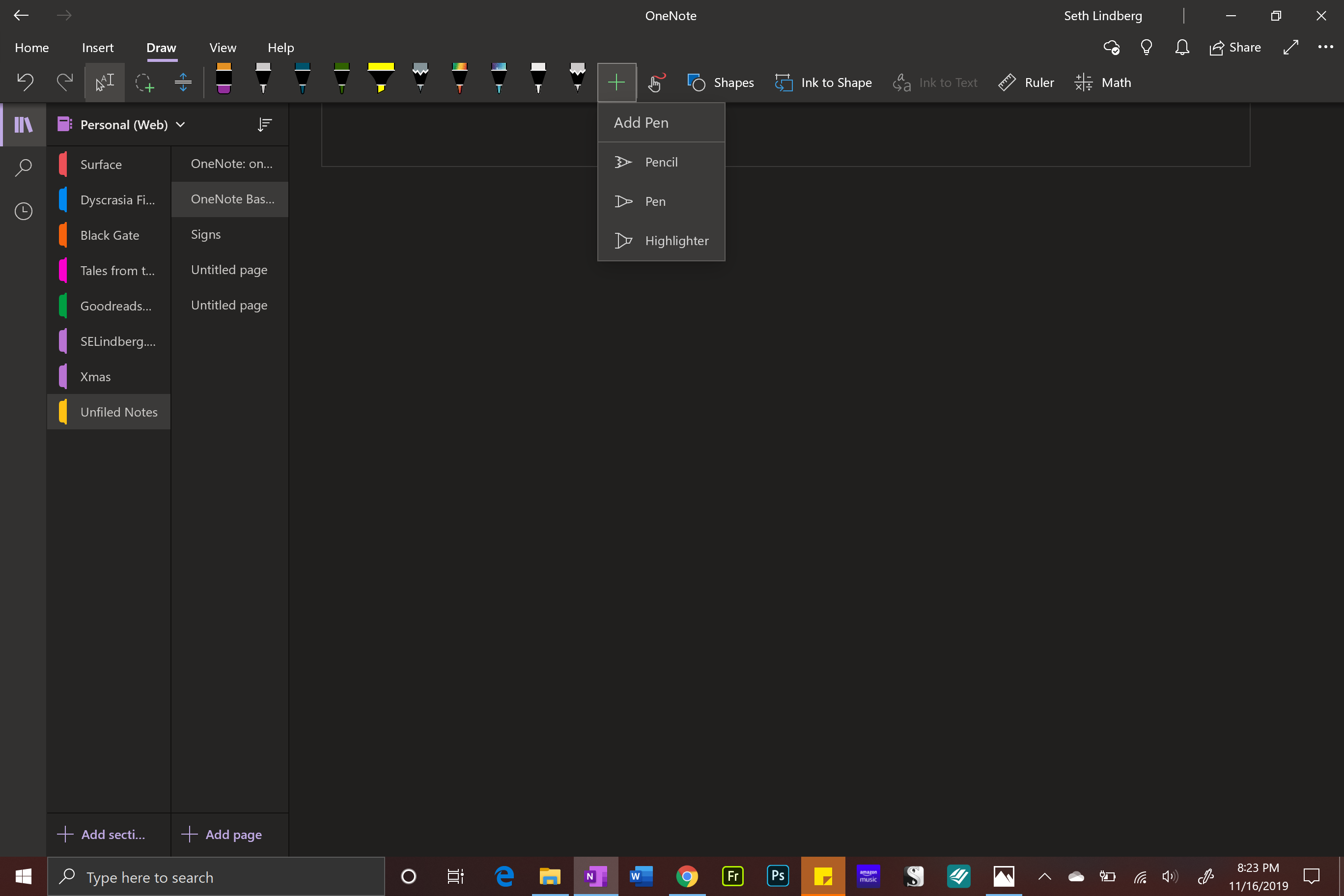Toggle the Ruler
1344x896 pixels.
[x=1026, y=83]
